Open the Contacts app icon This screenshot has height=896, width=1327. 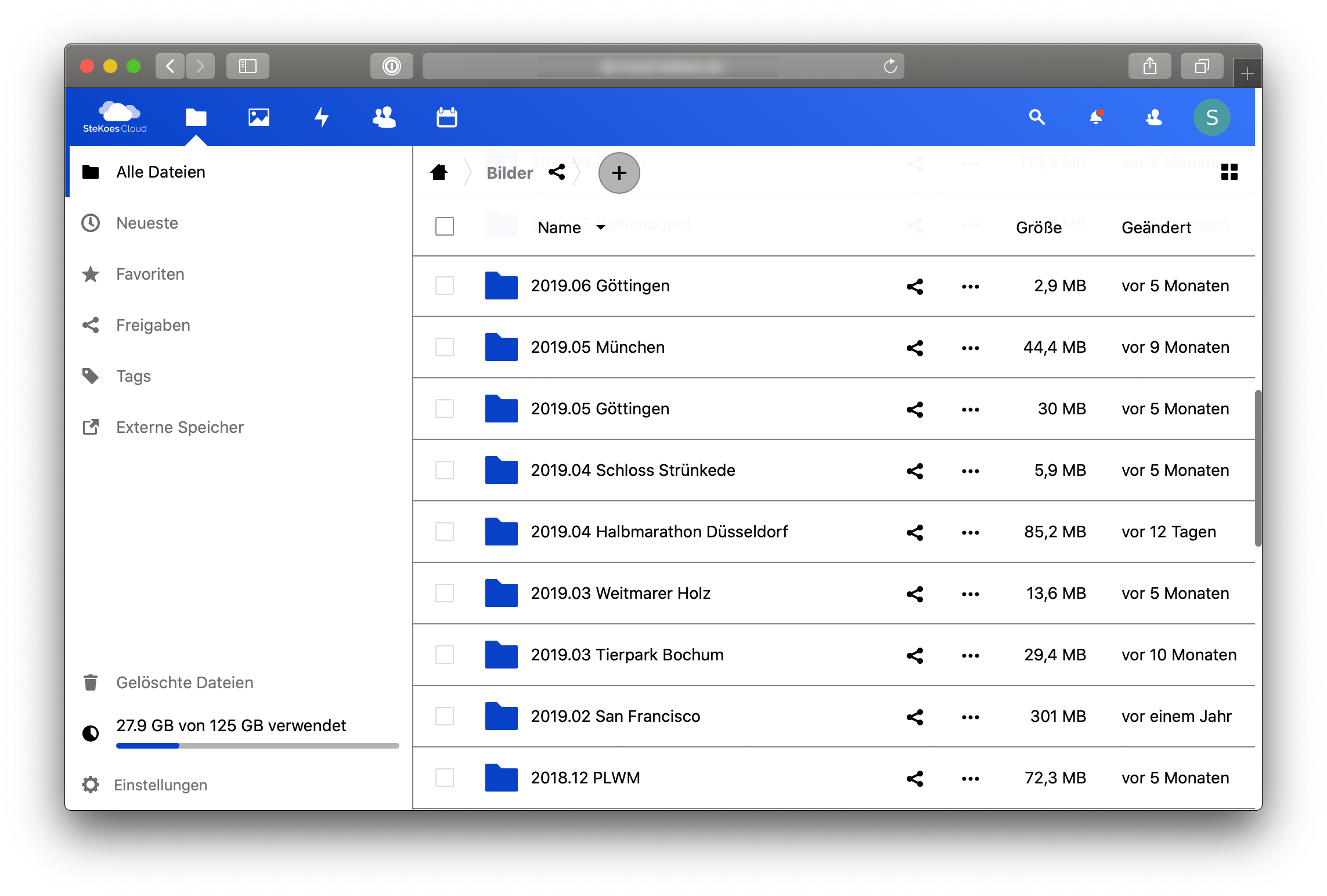tap(384, 117)
